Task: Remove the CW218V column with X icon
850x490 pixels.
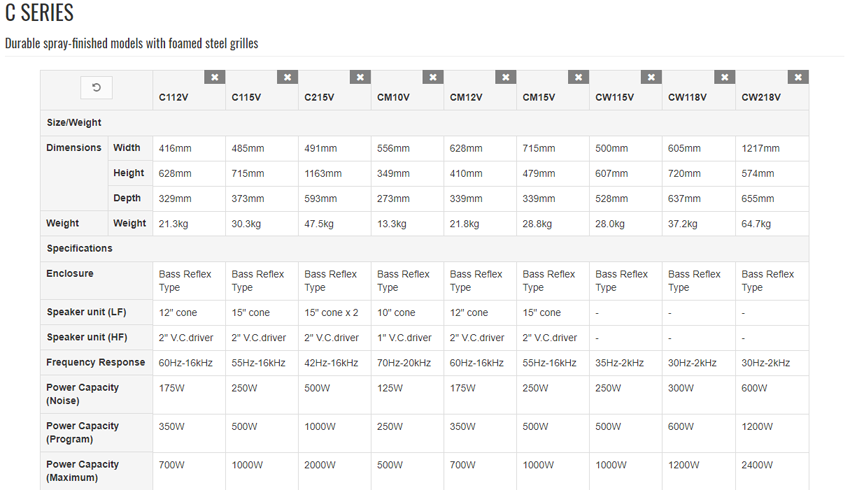Action: (x=798, y=77)
